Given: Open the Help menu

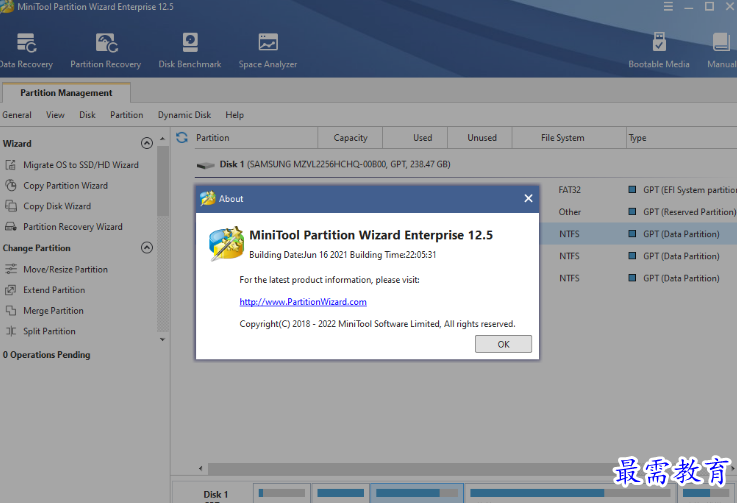Looking at the screenshot, I should [234, 115].
